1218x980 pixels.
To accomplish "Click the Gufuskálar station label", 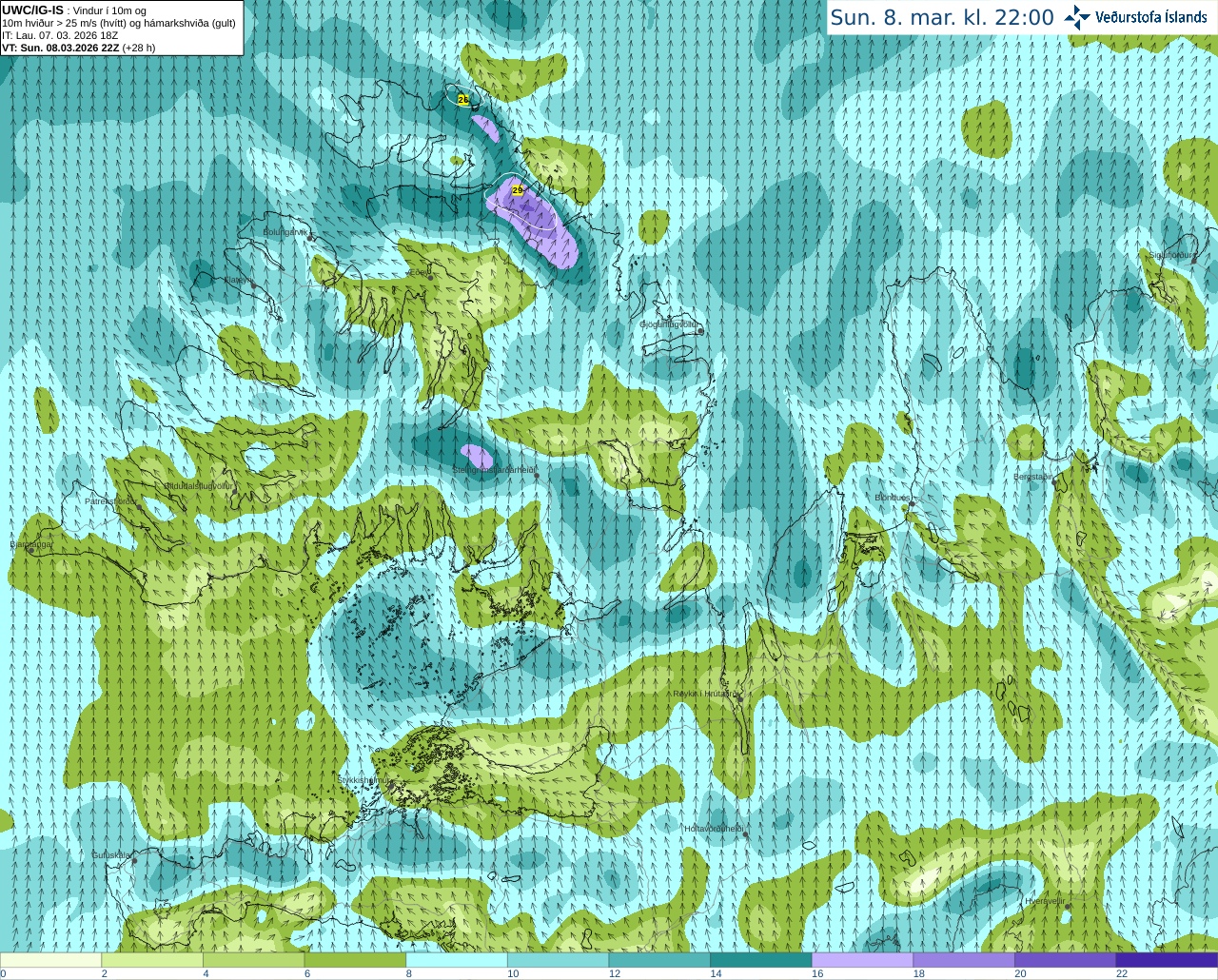I will point(111,855).
